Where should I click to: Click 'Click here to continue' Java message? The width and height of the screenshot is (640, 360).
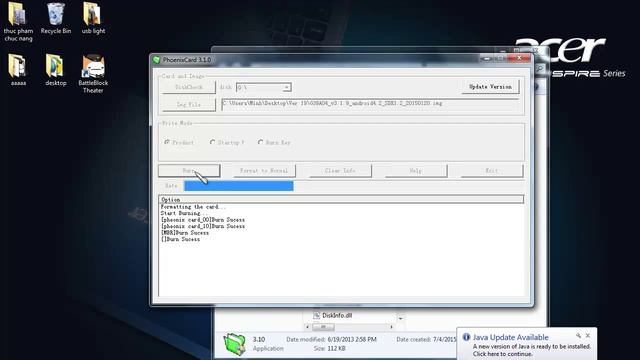pyautogui.click(x=502, y=354)
